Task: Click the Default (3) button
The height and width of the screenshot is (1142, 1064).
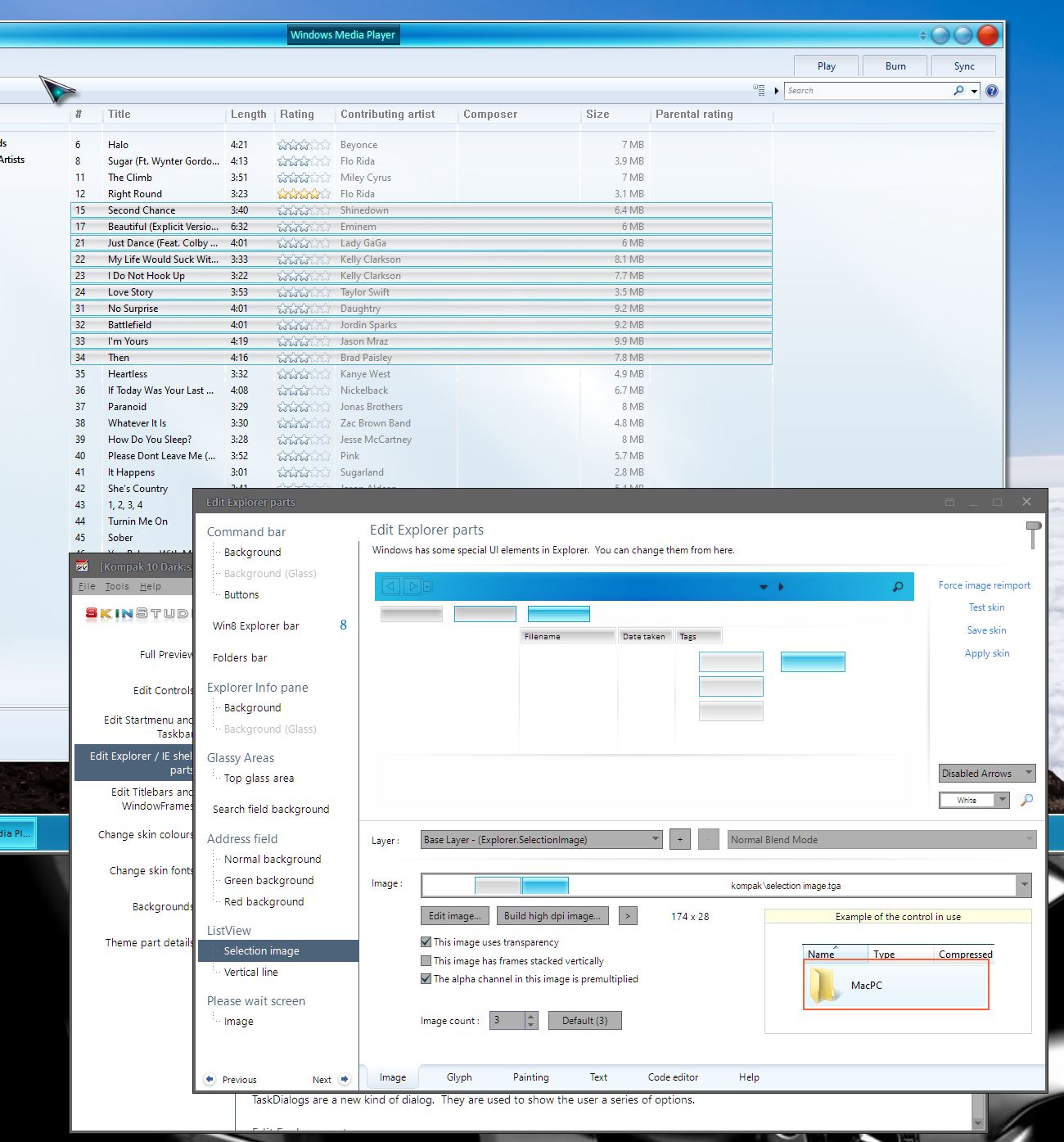Action: (x=585, y=1020)
